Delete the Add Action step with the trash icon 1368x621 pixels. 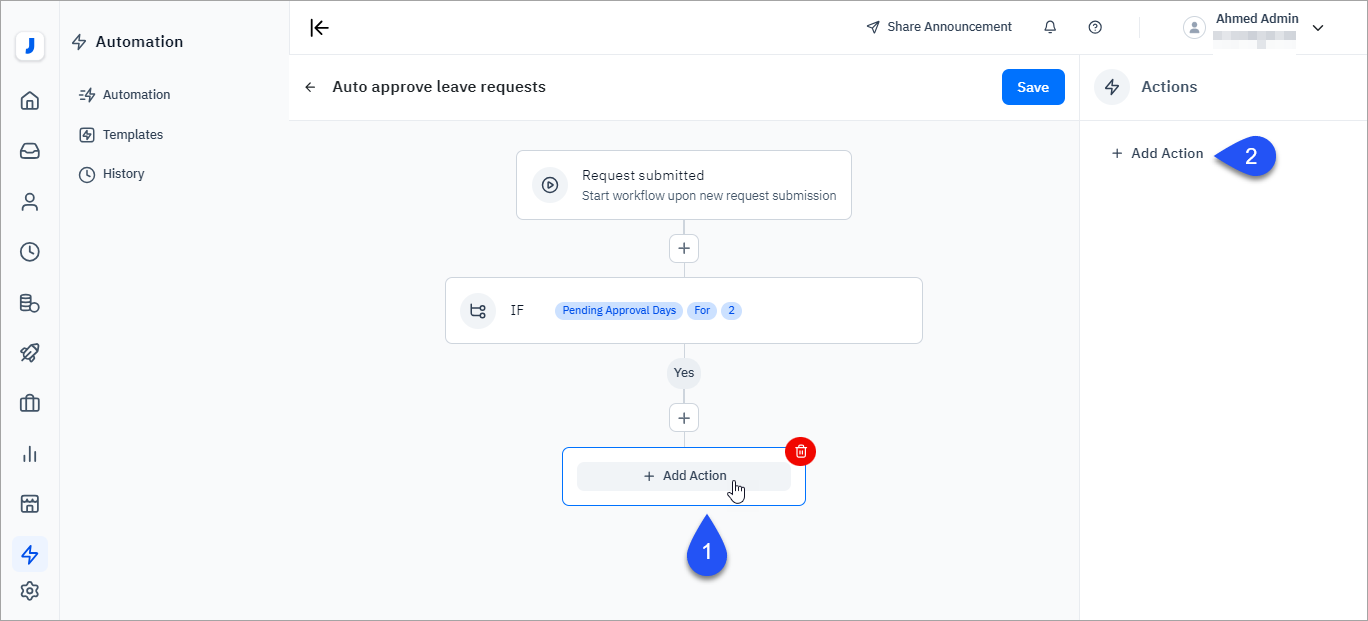coord(800,451)
